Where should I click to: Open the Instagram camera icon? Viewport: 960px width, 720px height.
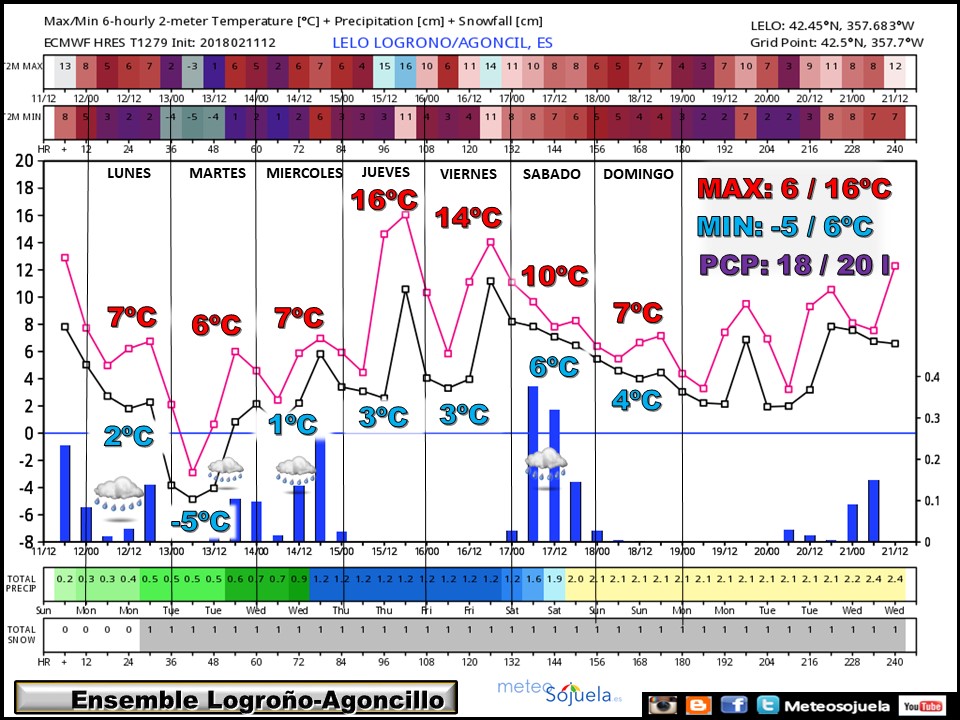point(662,705)
